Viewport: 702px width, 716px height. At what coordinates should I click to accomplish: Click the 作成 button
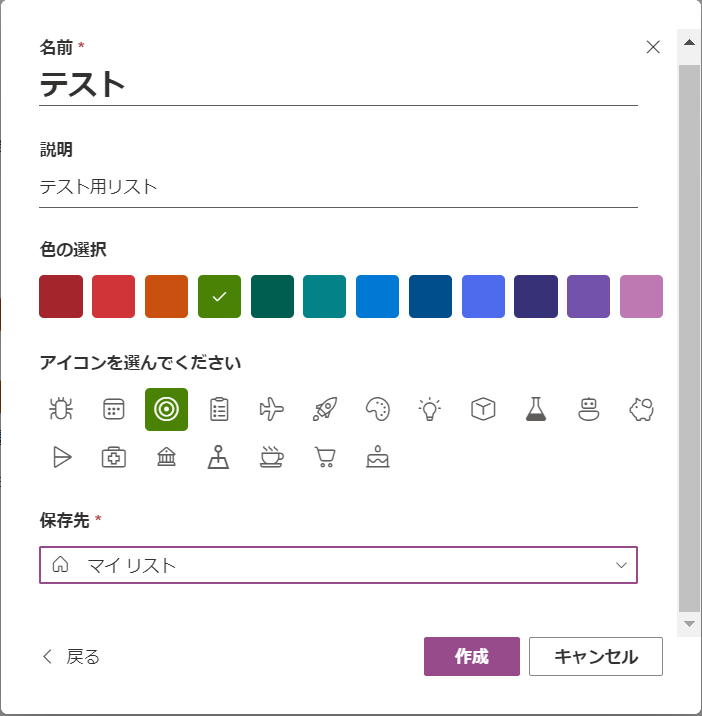[x=472, y=656]
